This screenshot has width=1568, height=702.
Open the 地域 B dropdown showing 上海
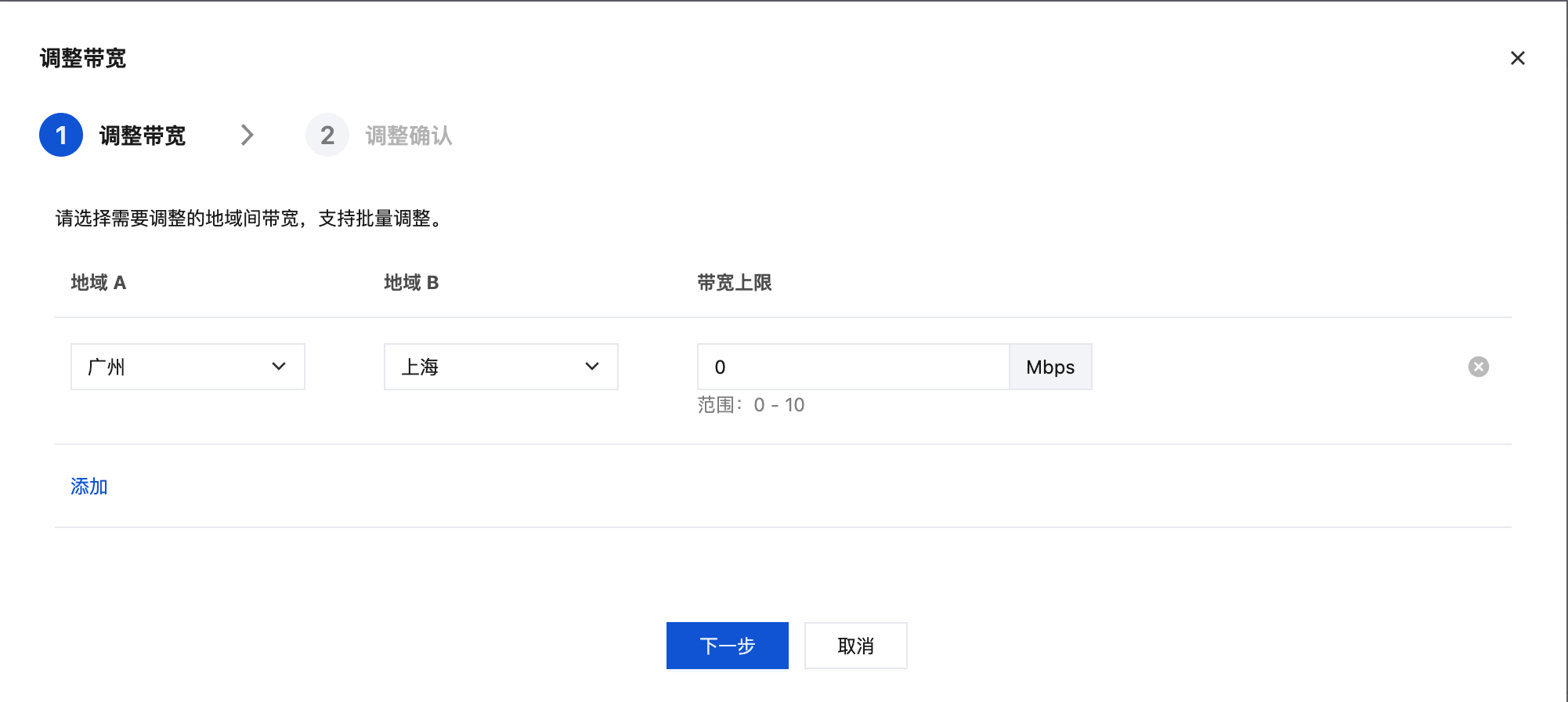486,367
